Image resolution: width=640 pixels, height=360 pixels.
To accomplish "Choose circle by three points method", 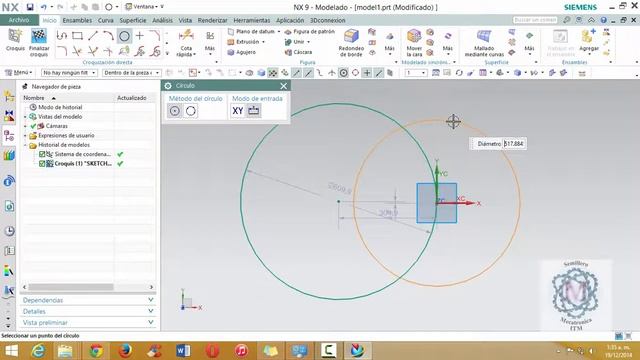I will [x=191, y=111].
